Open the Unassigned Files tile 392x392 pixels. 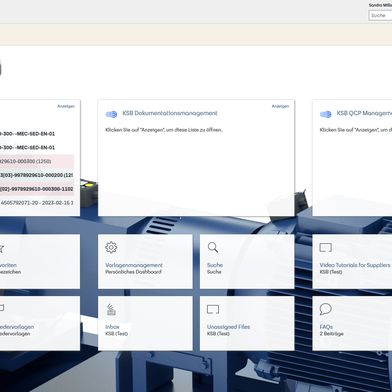pos(247,323)
